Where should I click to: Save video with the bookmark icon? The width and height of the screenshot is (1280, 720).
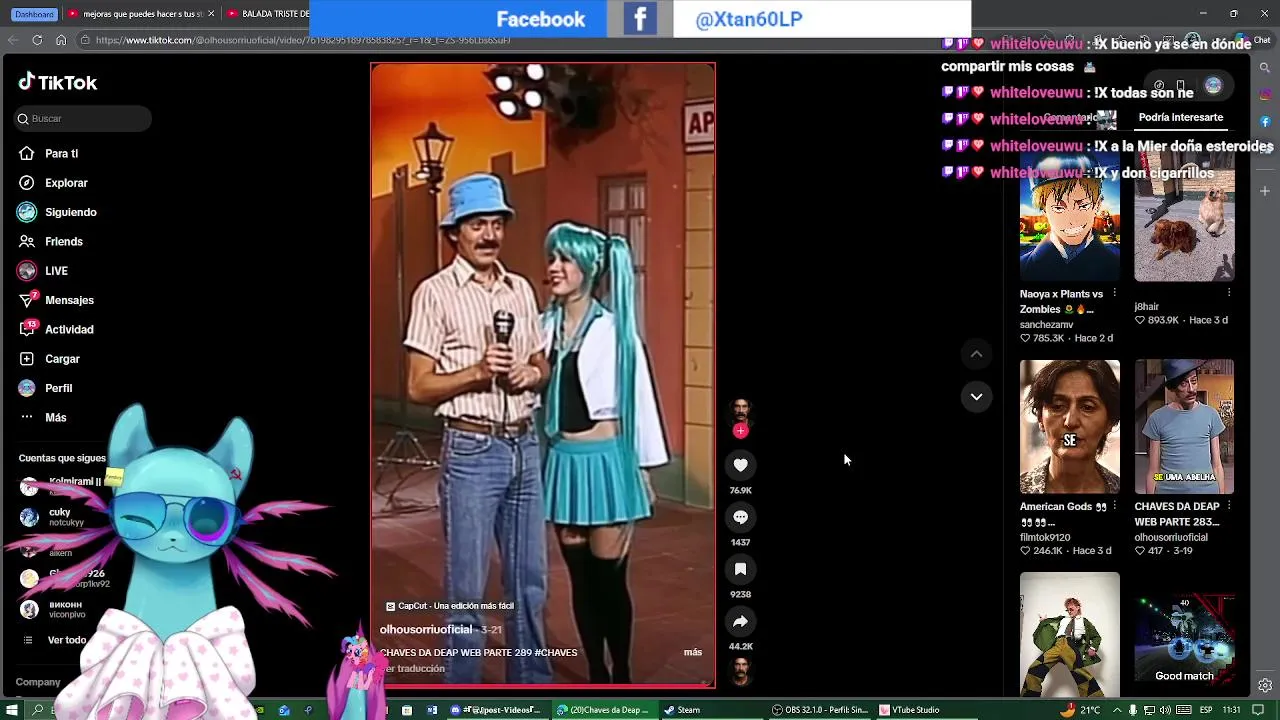pos(740,569)
